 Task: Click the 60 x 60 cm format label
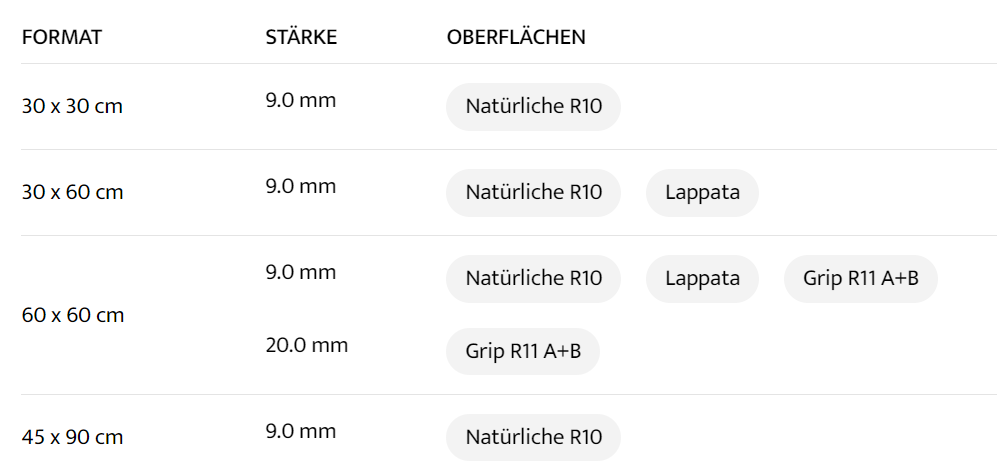tap(72, 315)
